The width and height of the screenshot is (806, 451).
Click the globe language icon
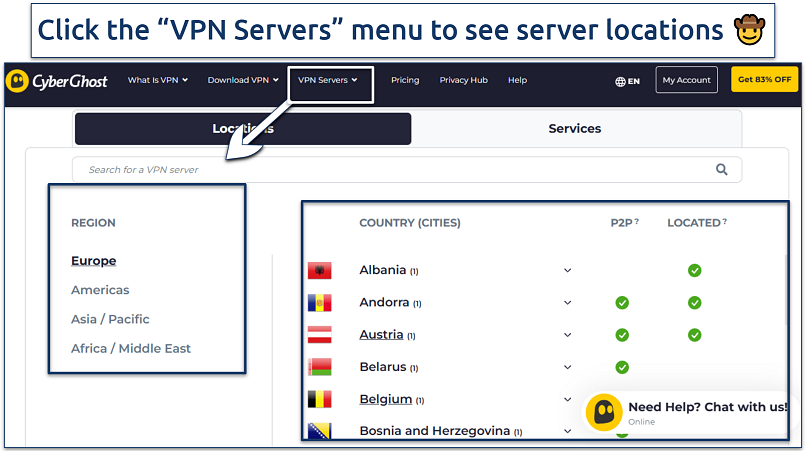pos(621,81)
